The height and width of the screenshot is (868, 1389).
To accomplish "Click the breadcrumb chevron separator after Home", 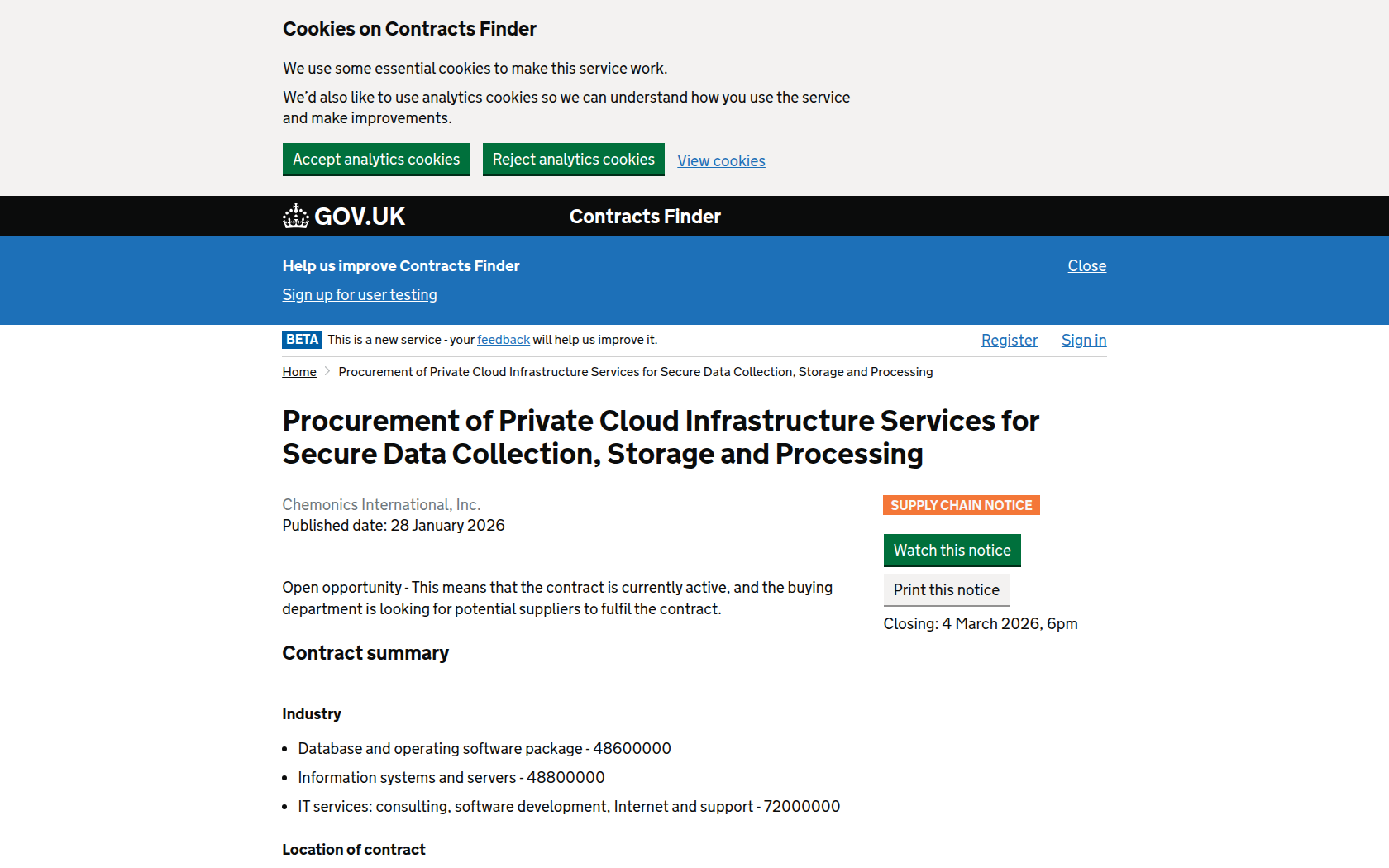I will 327,372.
